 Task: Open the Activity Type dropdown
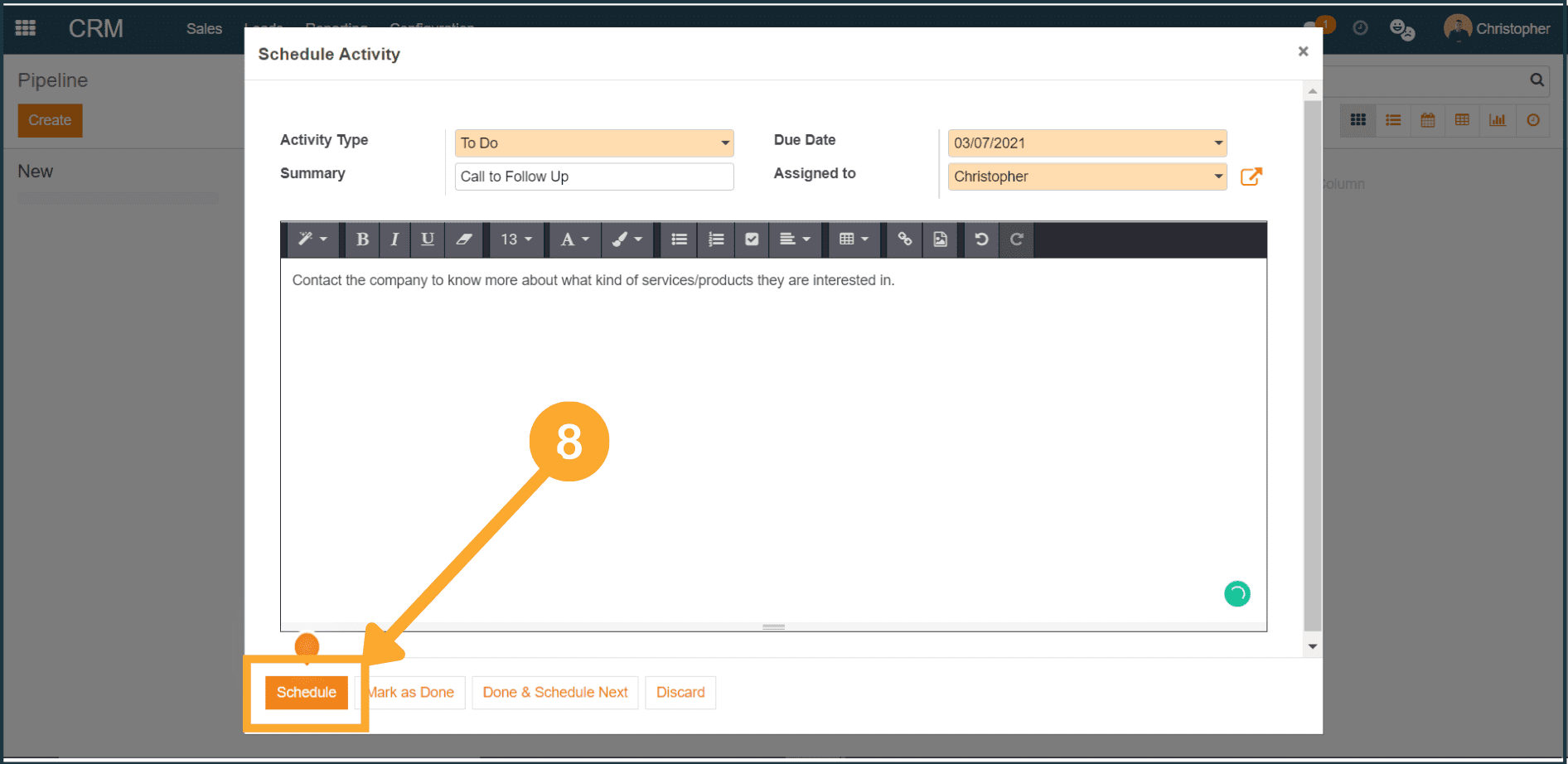[593, 143]
